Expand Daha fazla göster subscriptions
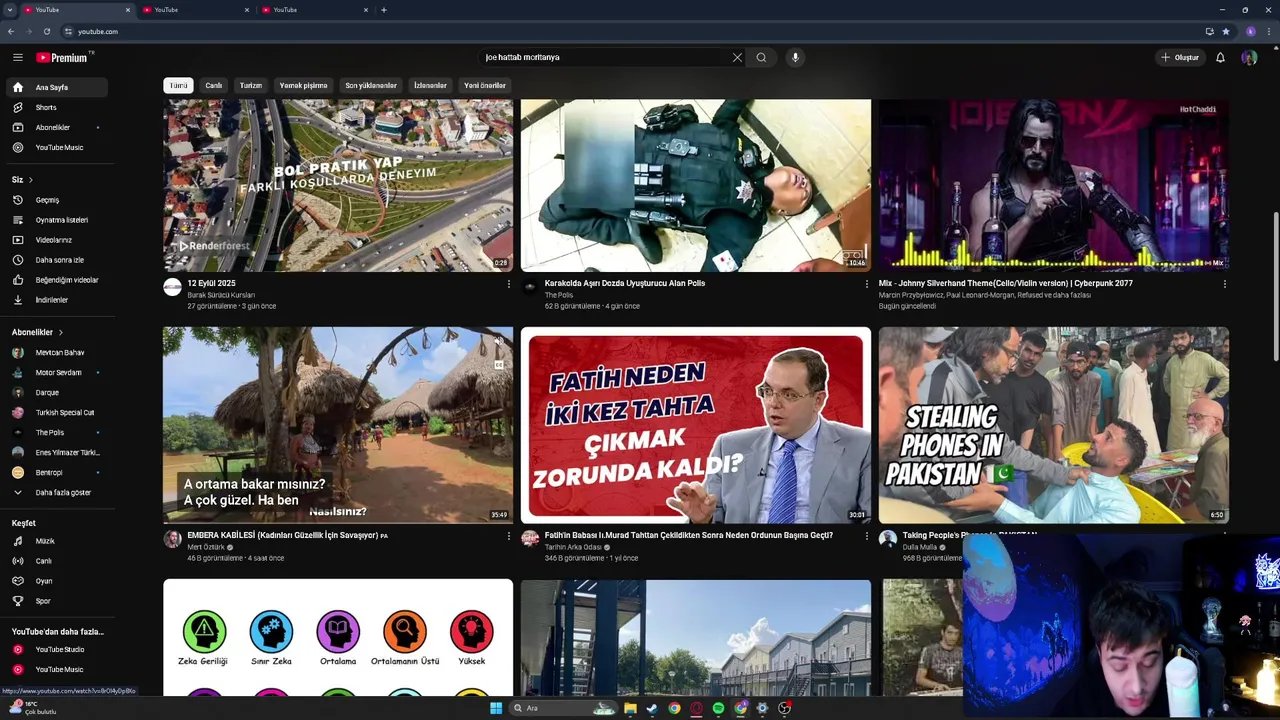Screen dimensions: 1280x720 click(x=56, y=492)
